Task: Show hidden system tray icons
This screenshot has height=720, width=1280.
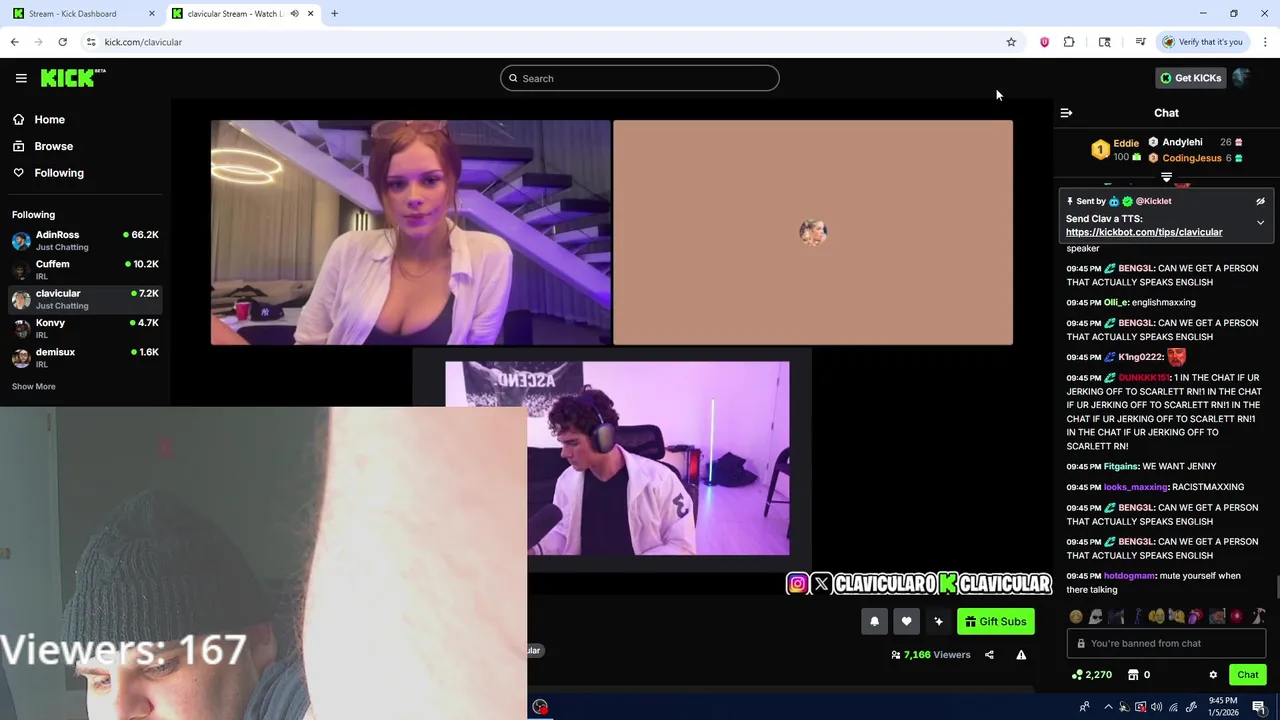Action: coord(1107,707)
